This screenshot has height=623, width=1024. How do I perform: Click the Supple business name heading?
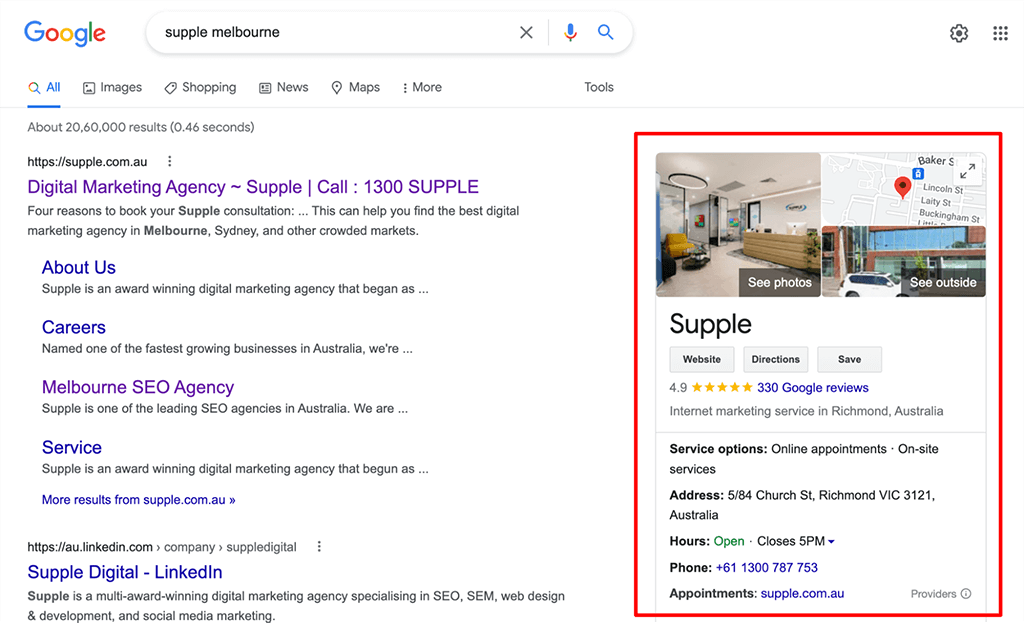711,325
